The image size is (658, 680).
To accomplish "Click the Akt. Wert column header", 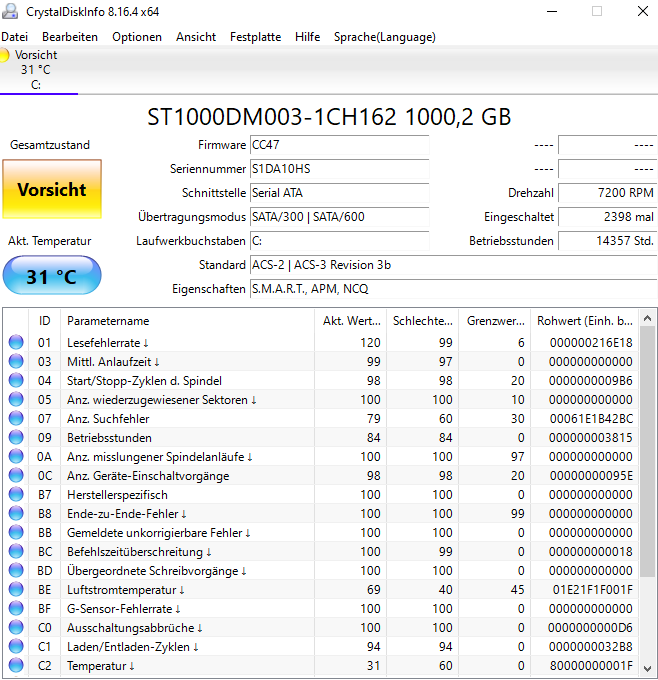I will pos(350,321).
